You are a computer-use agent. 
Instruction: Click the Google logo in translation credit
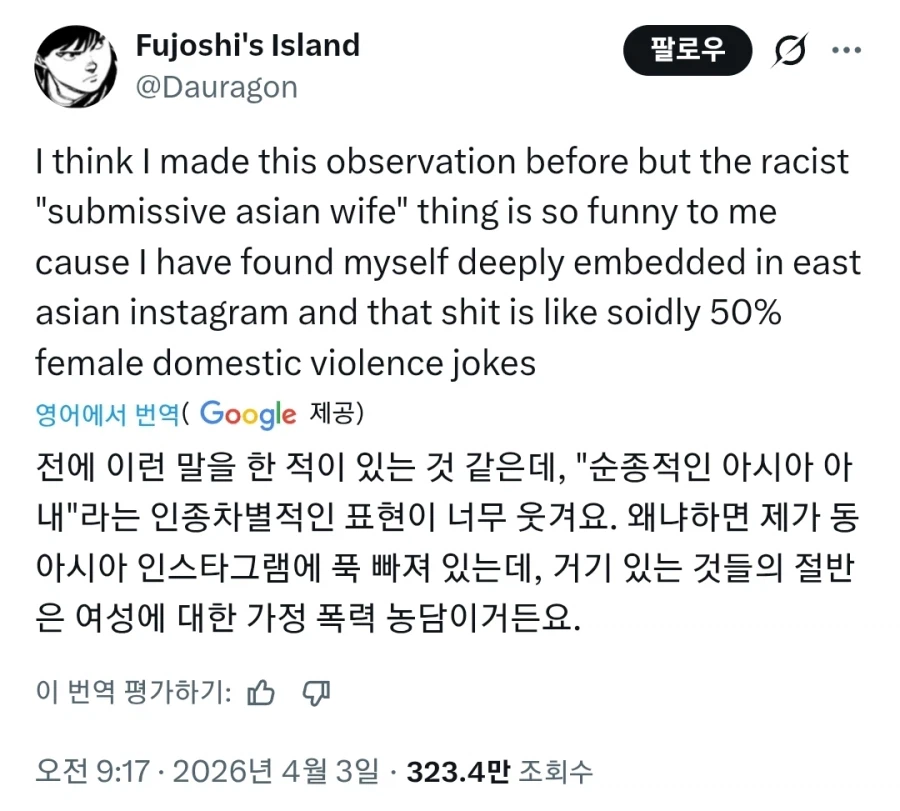pyautogui.click(x=247, y=413)
